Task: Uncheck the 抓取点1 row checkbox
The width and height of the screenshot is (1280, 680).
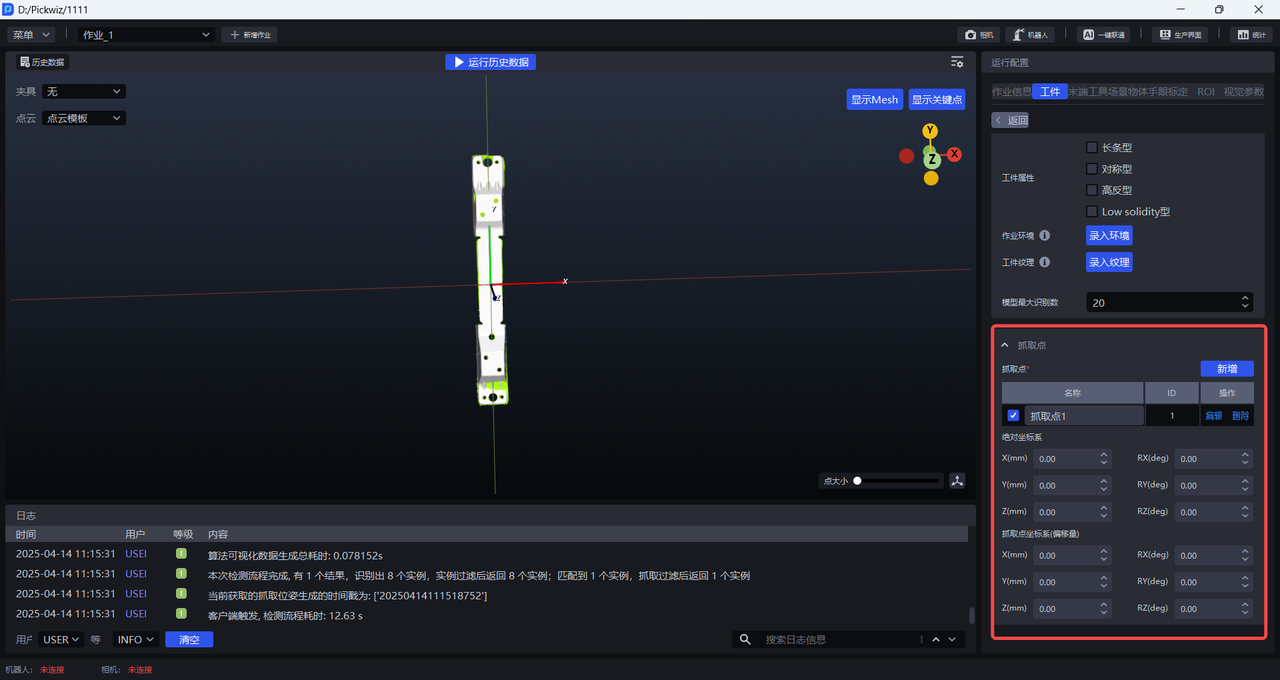Action: tap(1013, 416)
